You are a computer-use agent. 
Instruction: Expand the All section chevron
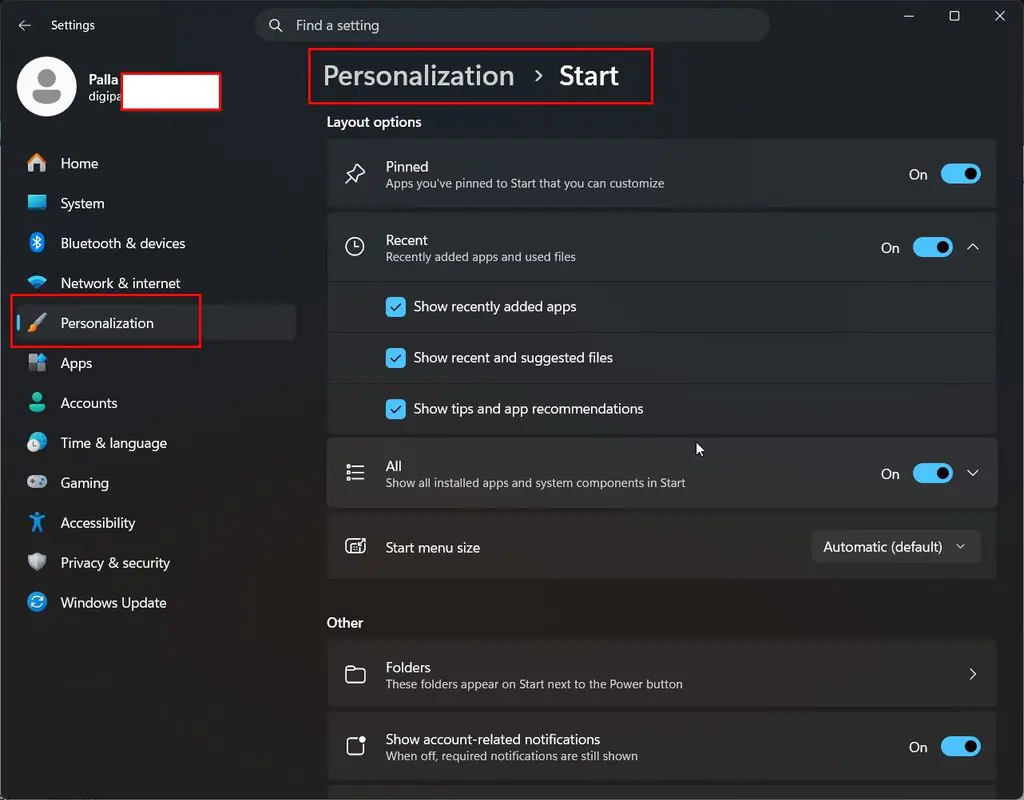pos(972,473)
